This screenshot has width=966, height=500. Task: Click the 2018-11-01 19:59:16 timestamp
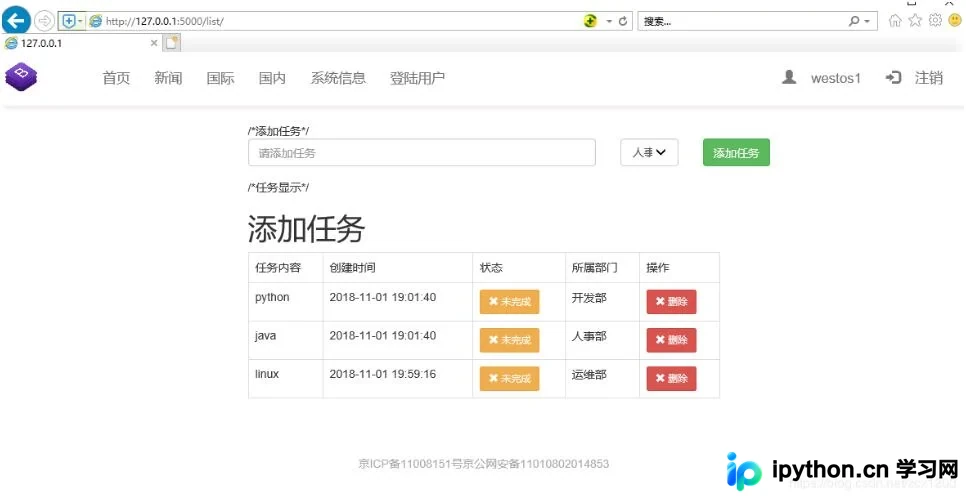click(x=383, y=374)
